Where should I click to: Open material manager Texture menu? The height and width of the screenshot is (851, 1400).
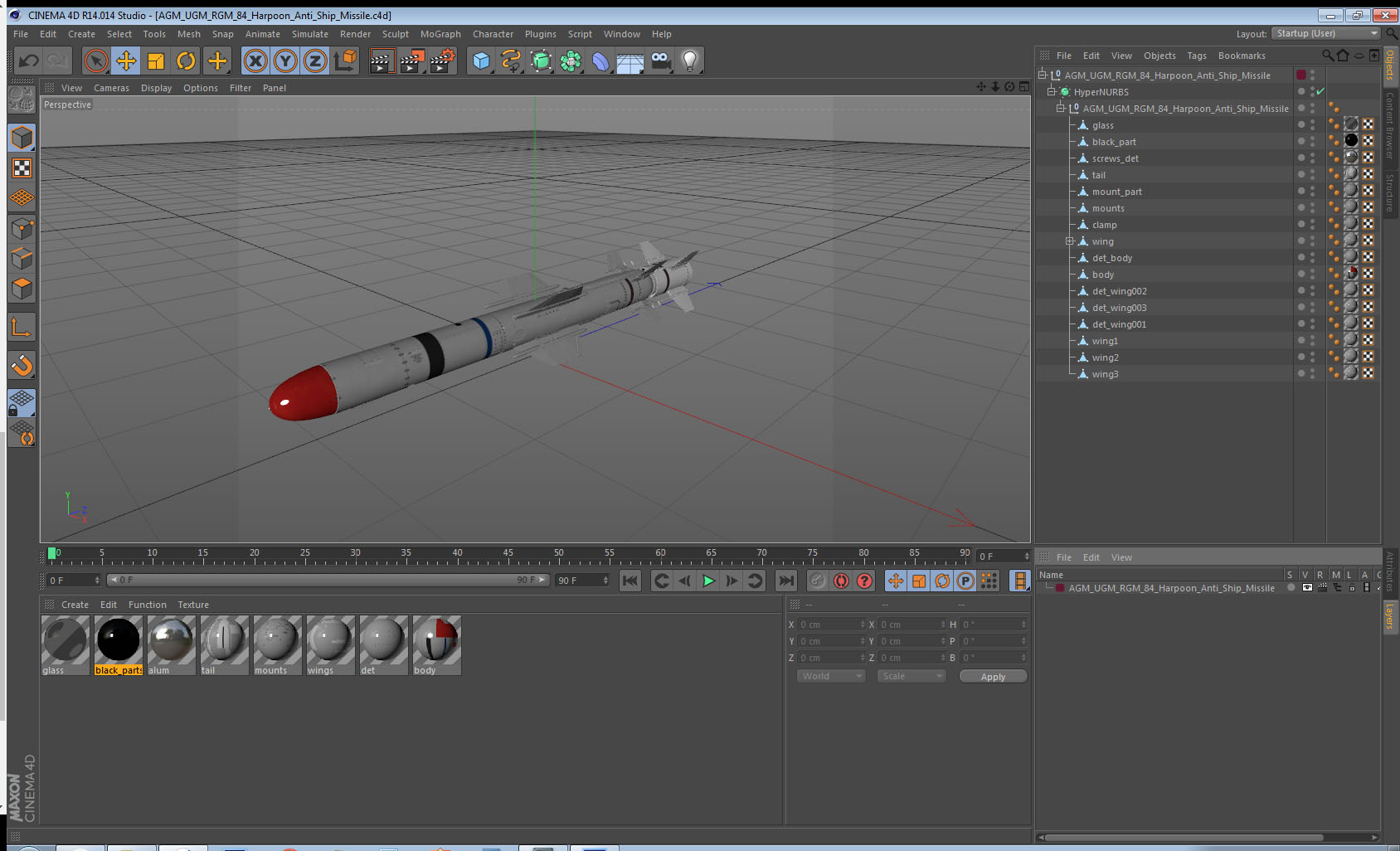coord(193,605)
